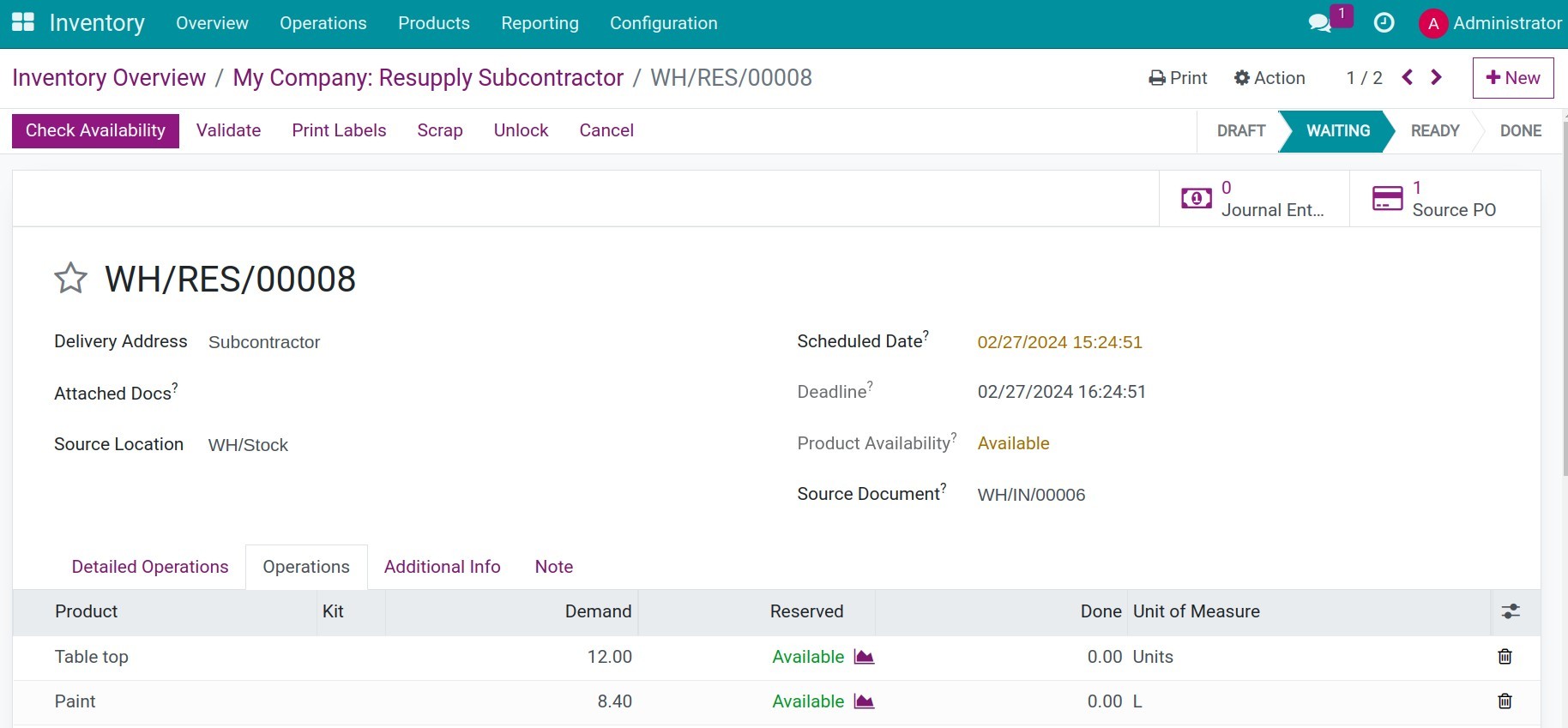
Task: Mark WH/RES/00008 as favorite star
Action: point(70,279)
